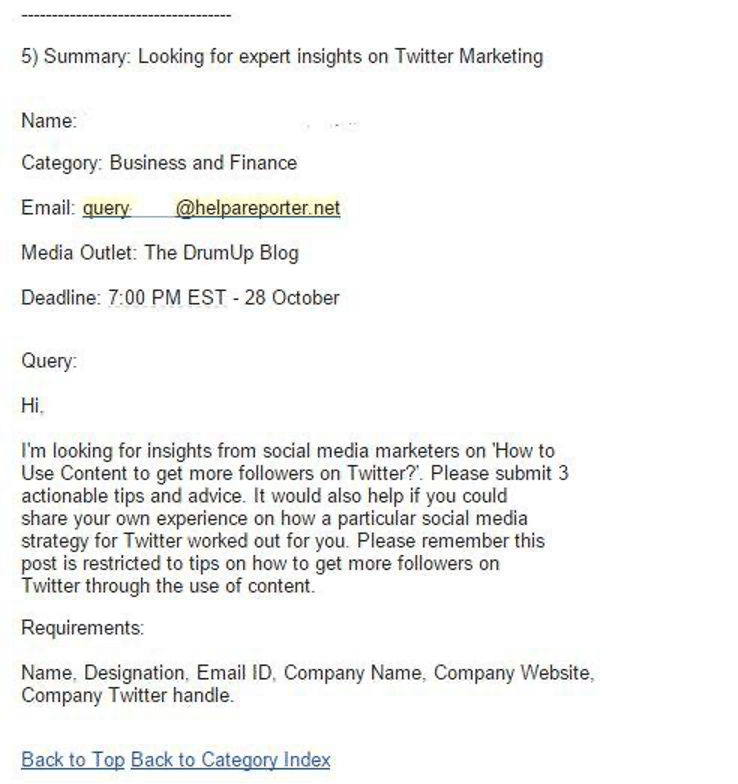Click the "Business and Finance" category text
Screen dimensions: 738x784
coord(203,163)
